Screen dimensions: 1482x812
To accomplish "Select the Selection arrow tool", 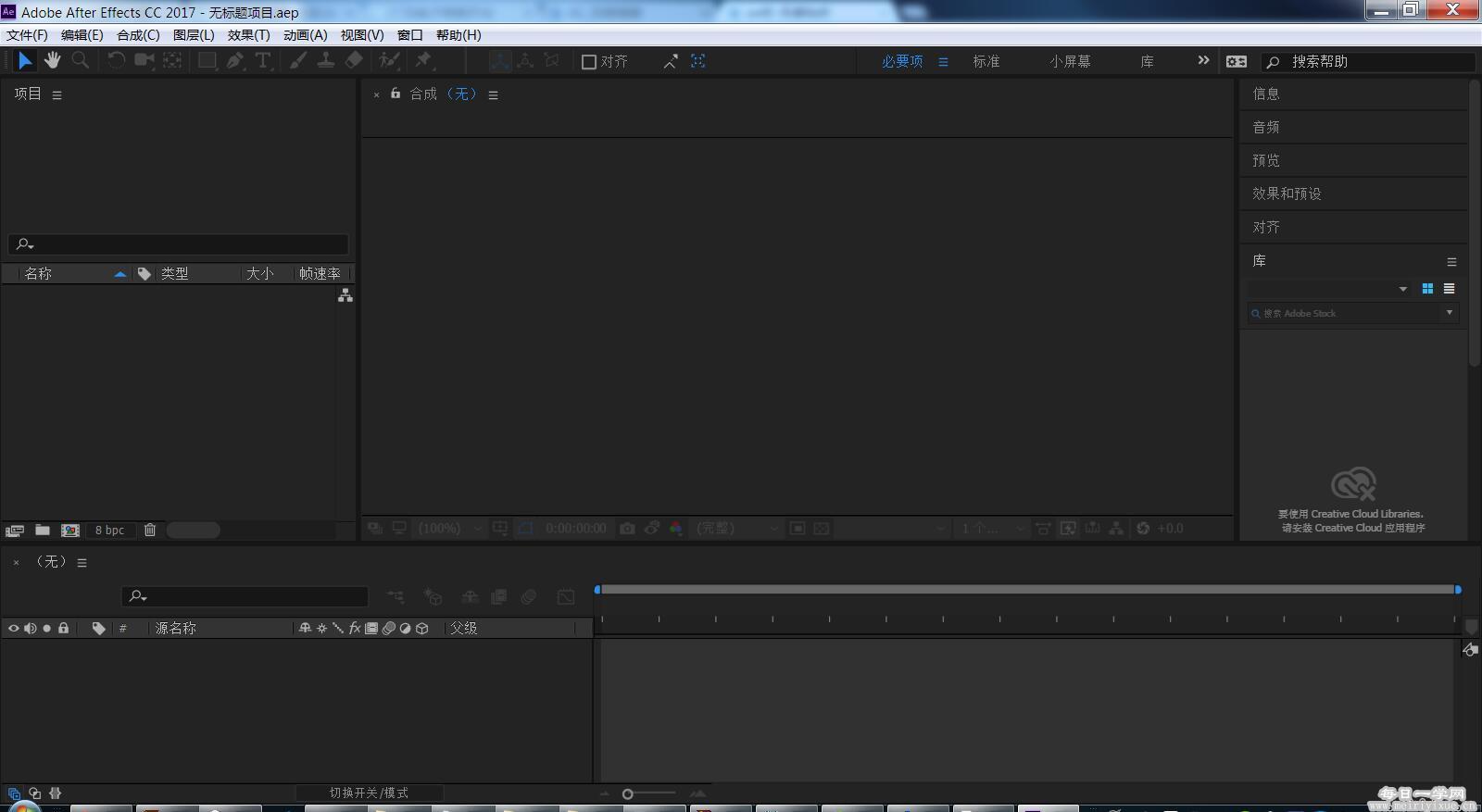I will (x=25, y=61).
